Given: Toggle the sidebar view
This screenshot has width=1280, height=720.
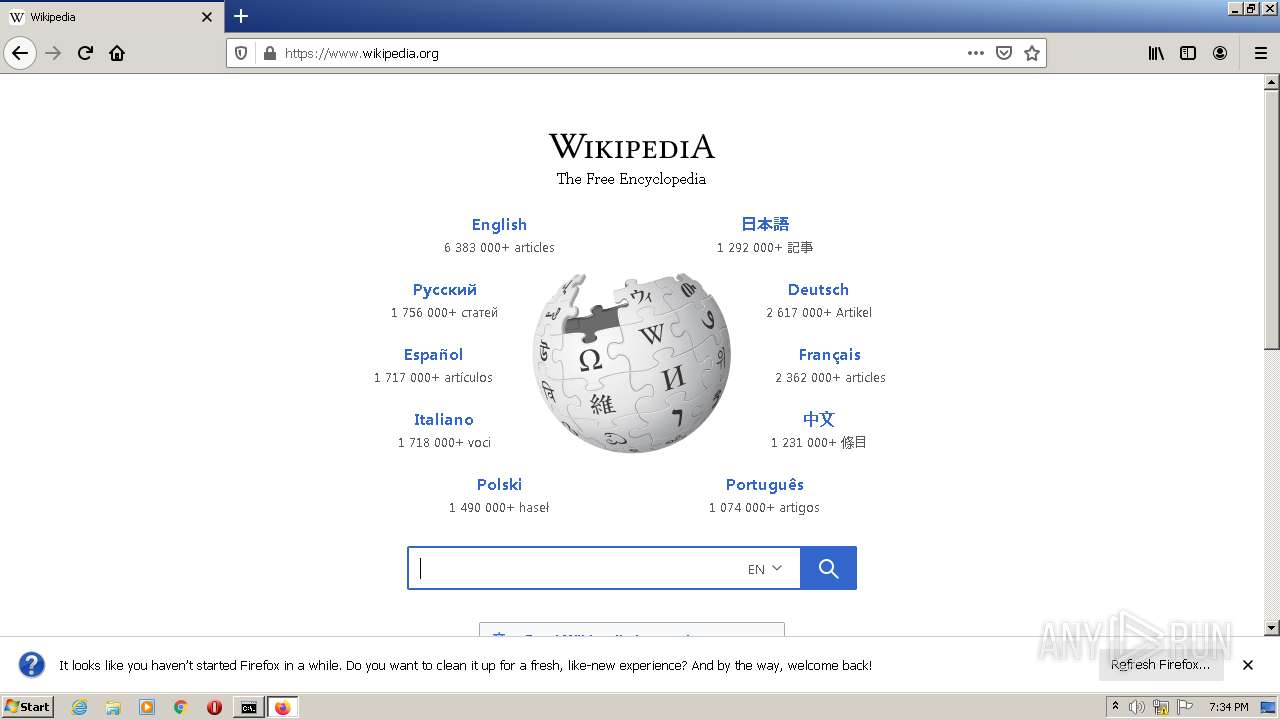Looking at the screenshot, I should point(1188,53).
